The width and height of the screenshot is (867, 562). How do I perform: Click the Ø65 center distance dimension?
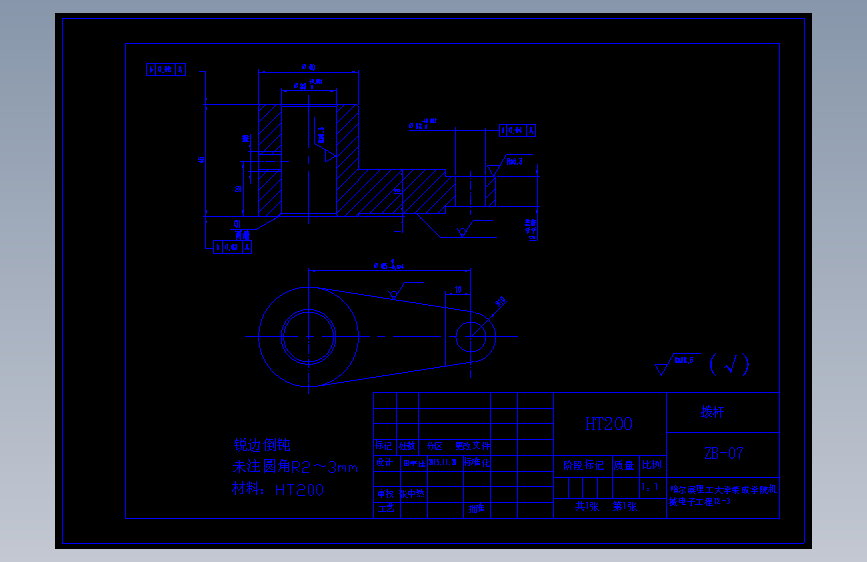pos(389,266)
